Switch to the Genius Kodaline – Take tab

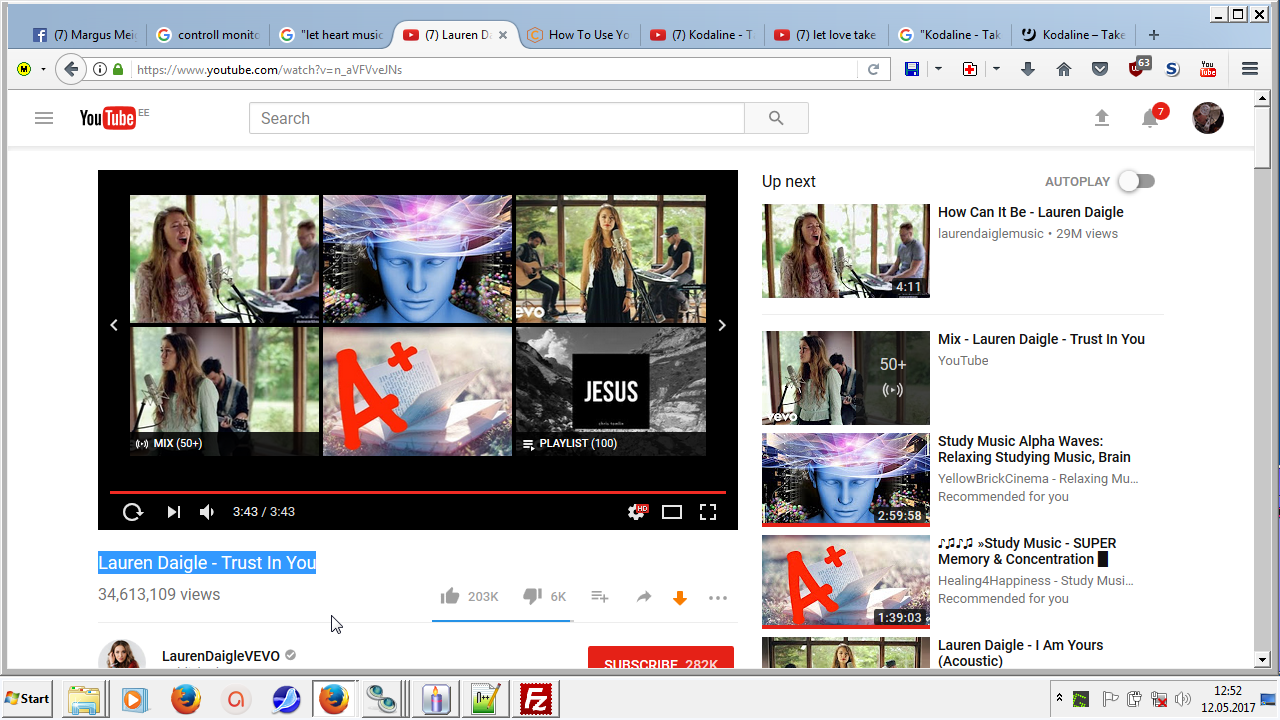(x=1074, y=35)
